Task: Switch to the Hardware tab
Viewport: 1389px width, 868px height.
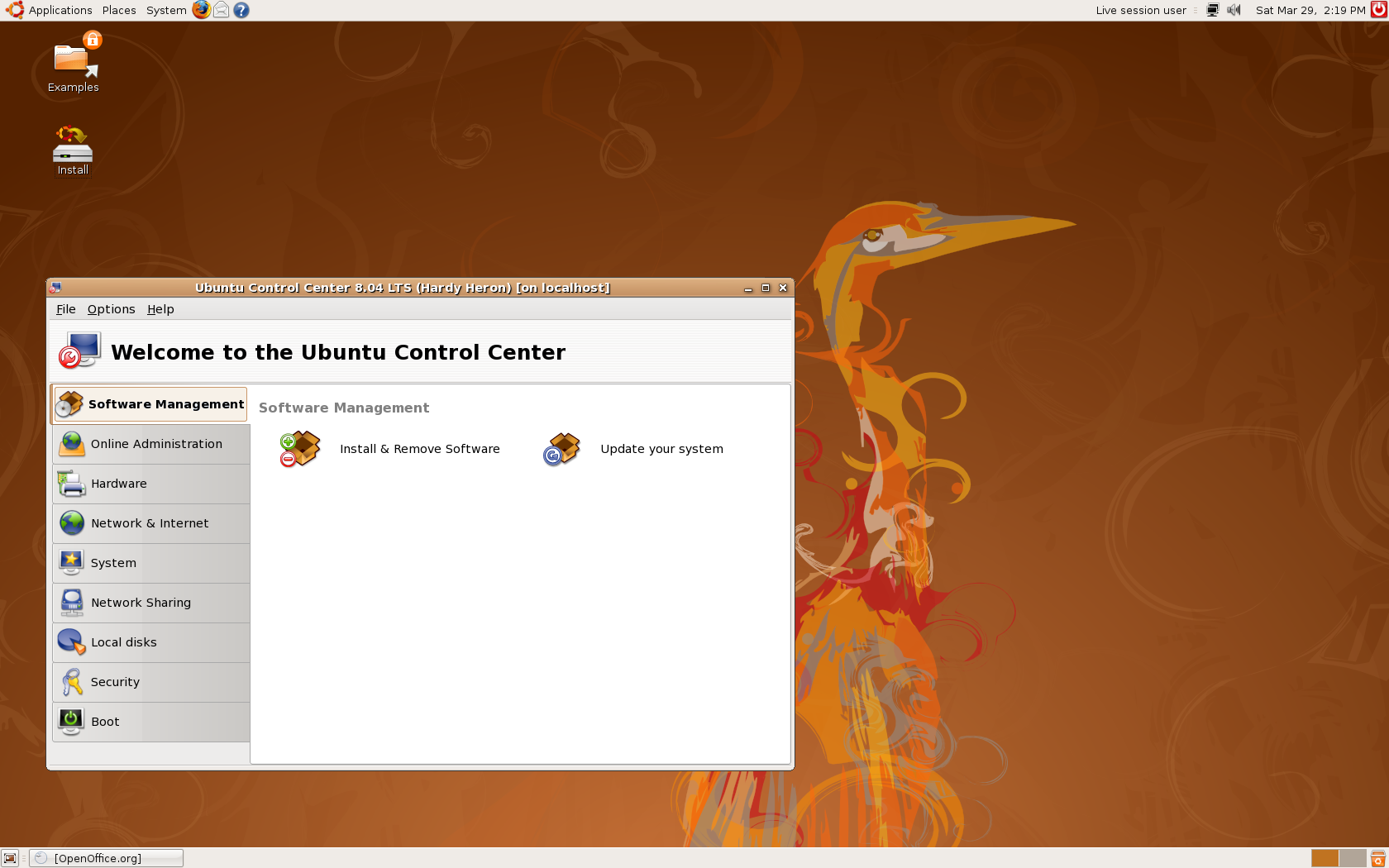Action: click(151, 484)
